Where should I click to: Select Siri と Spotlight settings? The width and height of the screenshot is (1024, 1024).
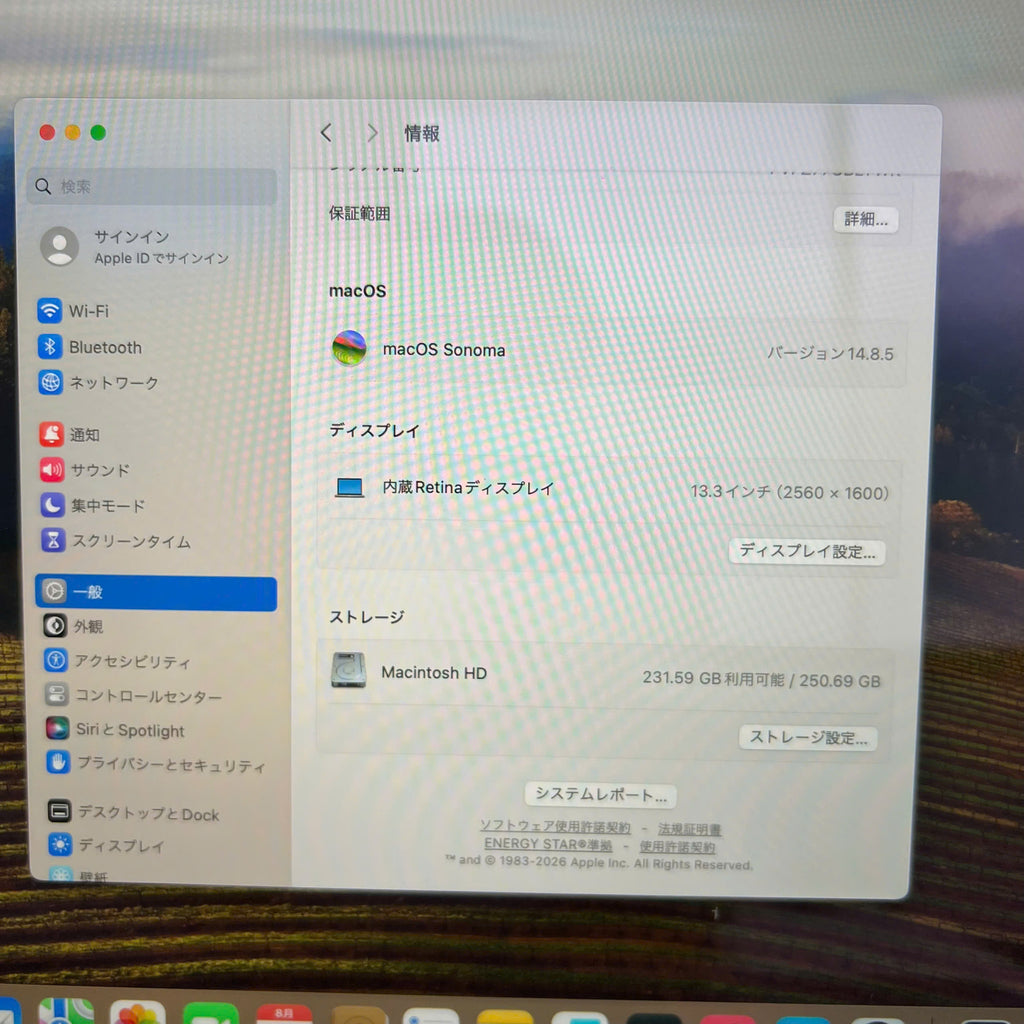(x=116, y=729)
